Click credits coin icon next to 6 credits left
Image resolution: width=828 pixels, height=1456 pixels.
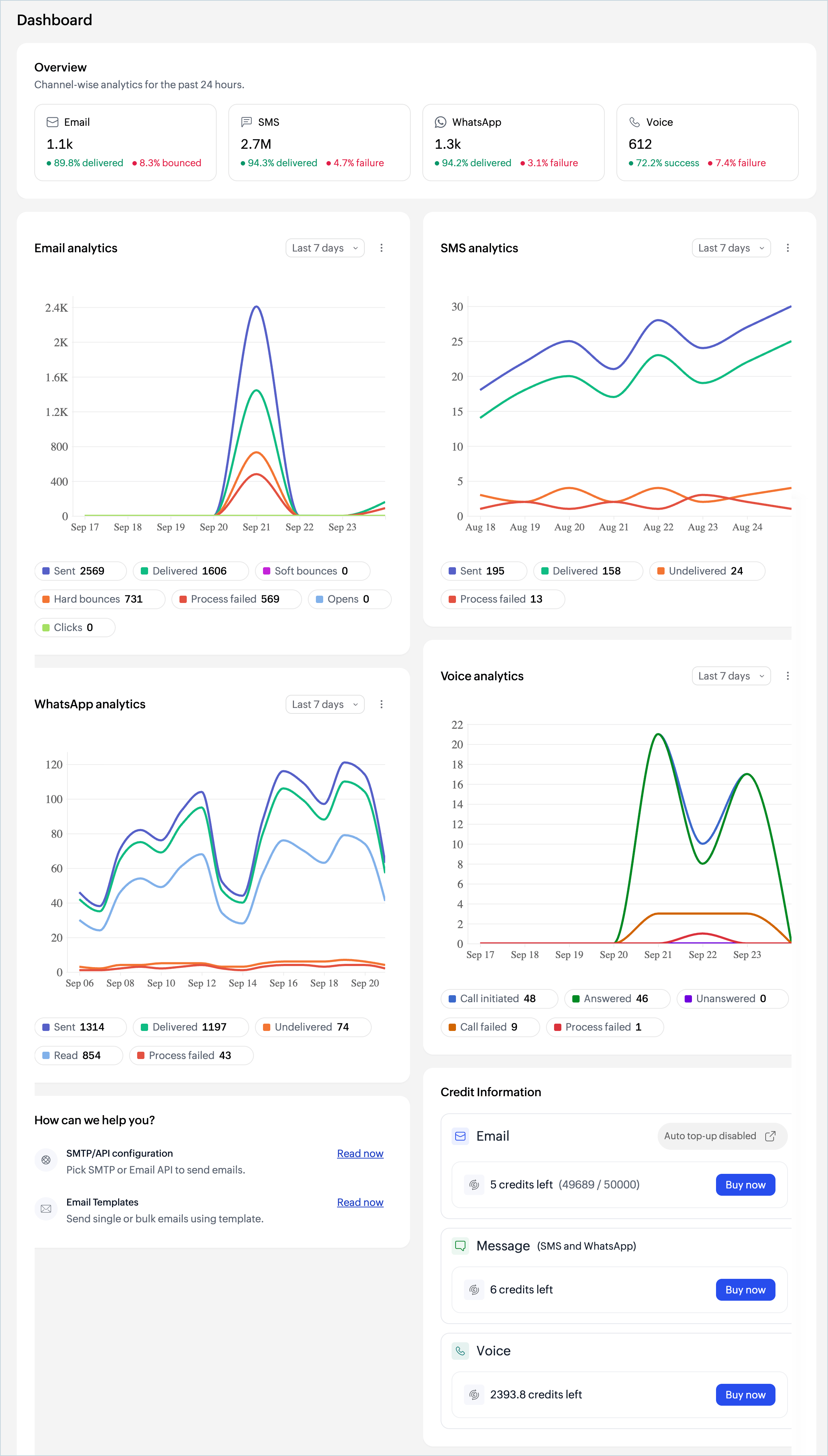(x=474, y=1289)
